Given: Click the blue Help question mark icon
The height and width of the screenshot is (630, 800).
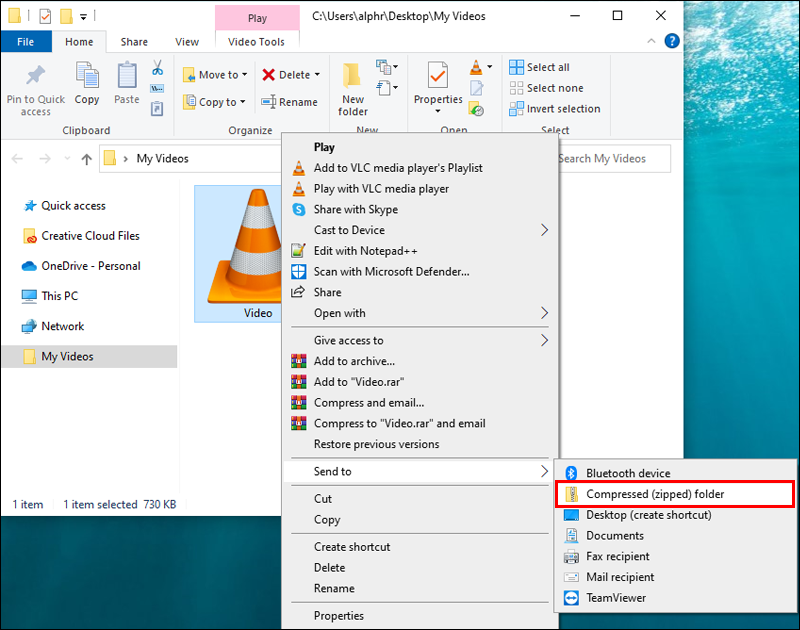Looking at the screenshot, I should pyautogui.click(x=672, y=41).
